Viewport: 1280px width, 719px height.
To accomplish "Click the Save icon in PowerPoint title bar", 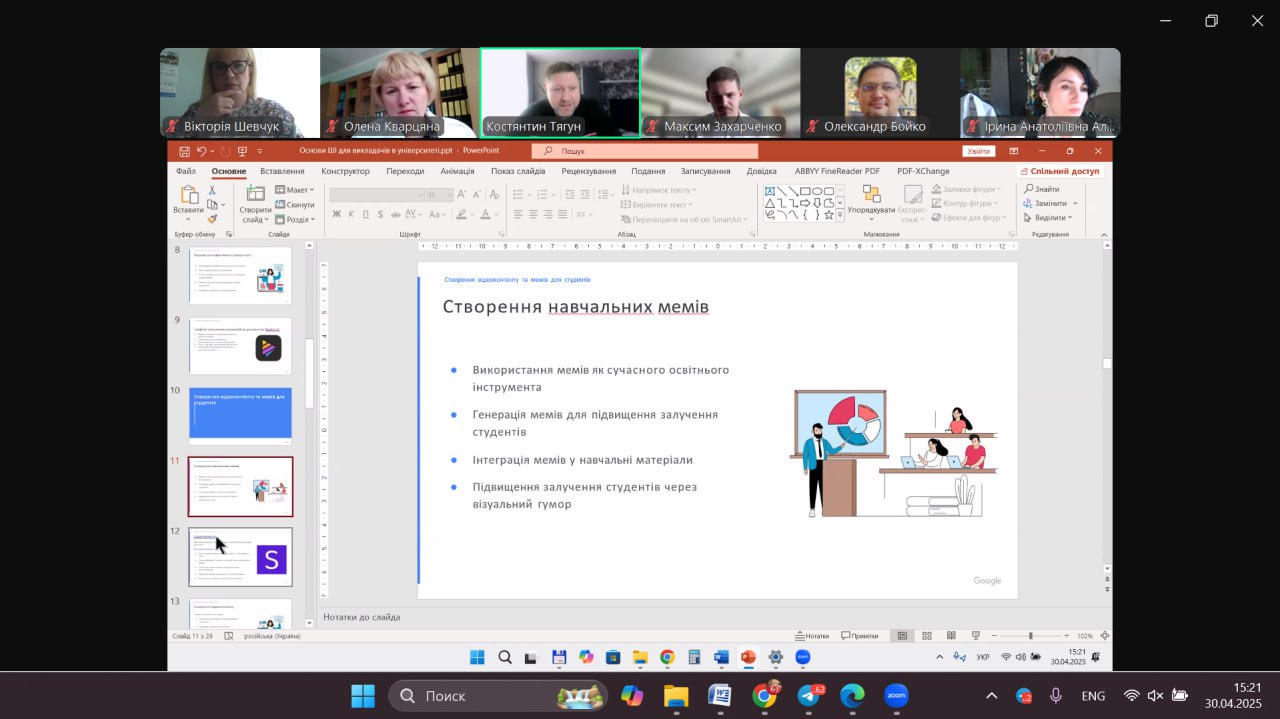I will (x=184, y=151).
